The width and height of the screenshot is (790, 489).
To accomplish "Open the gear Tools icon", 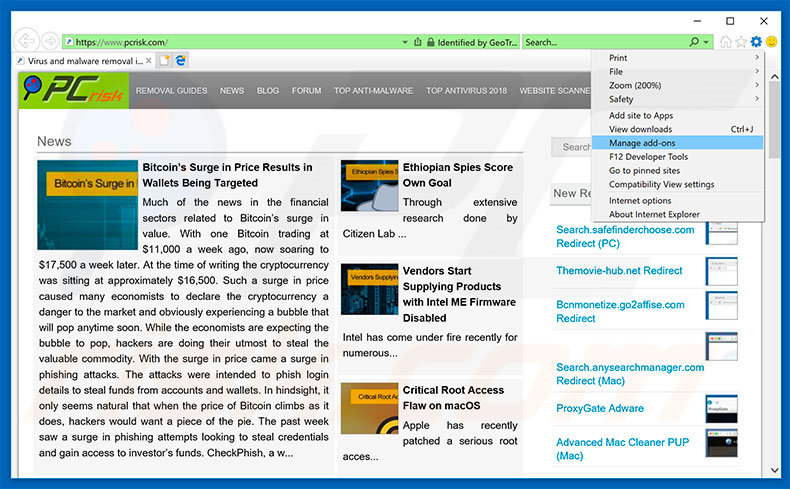I will pyautogui.click(x=756, y=42).
